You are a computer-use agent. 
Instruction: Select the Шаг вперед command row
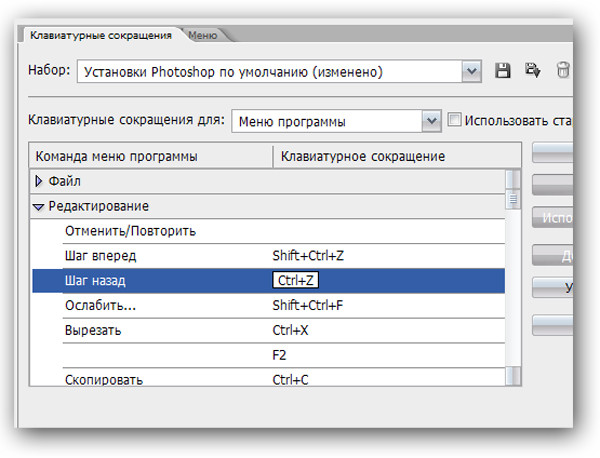pos(284,256)
